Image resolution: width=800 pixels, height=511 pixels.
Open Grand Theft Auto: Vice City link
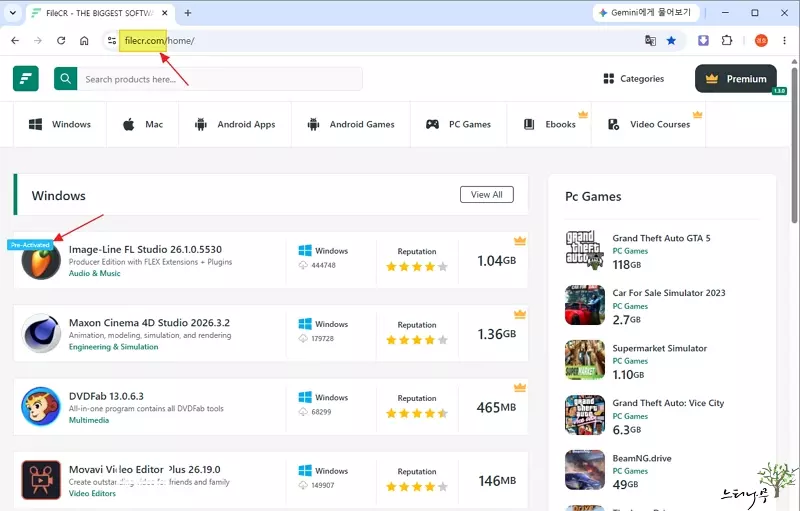[668, 403]
